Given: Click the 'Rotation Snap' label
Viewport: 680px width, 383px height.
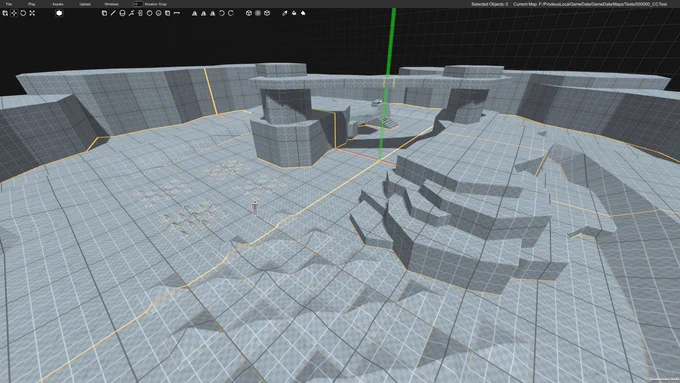Looking at the screenshot, I should tap(156, 4).
